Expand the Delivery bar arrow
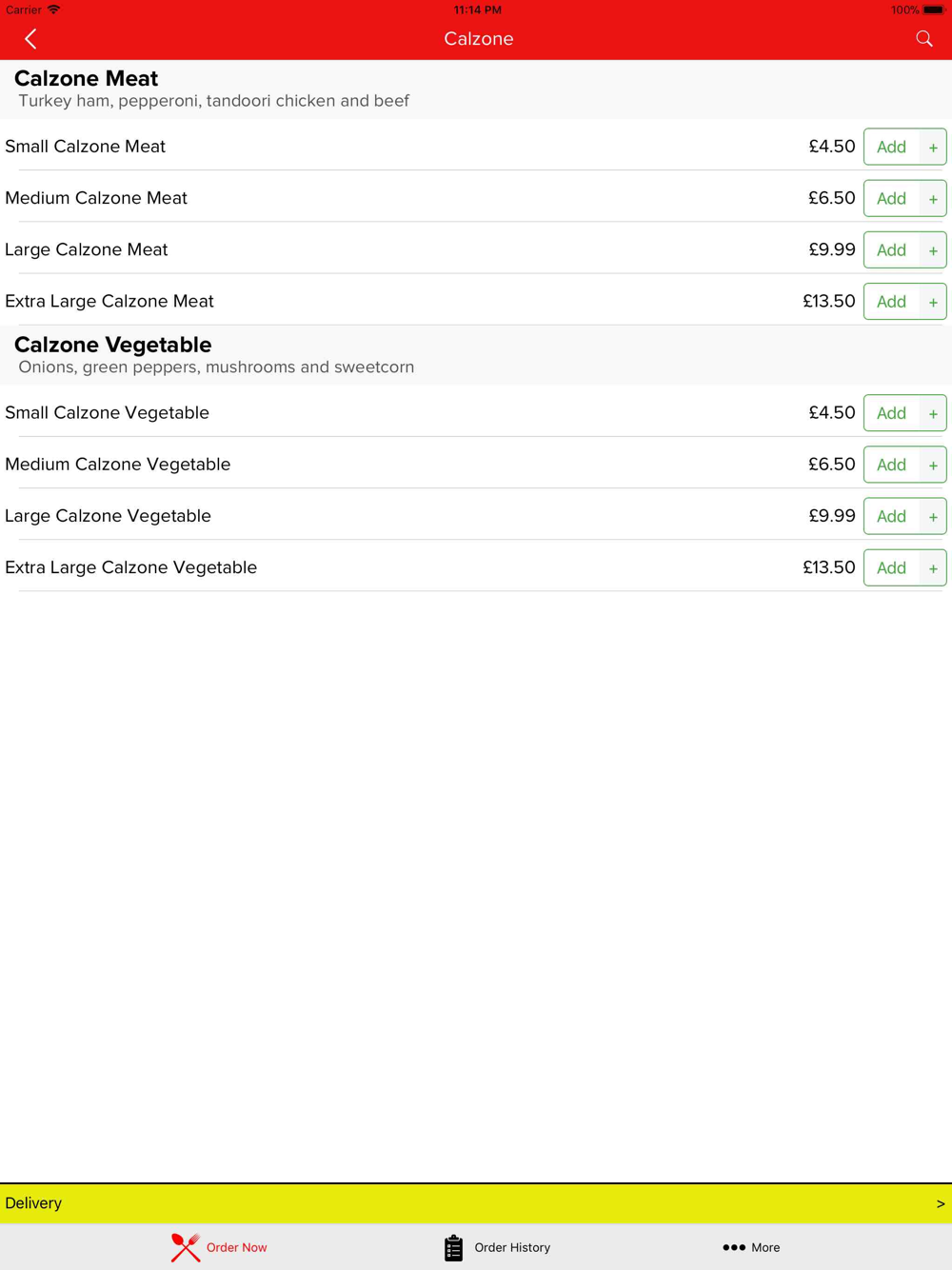Image resolution: width=952 pixels, height=1270 pixels. pyautogui.click(x=940, y=1203)
